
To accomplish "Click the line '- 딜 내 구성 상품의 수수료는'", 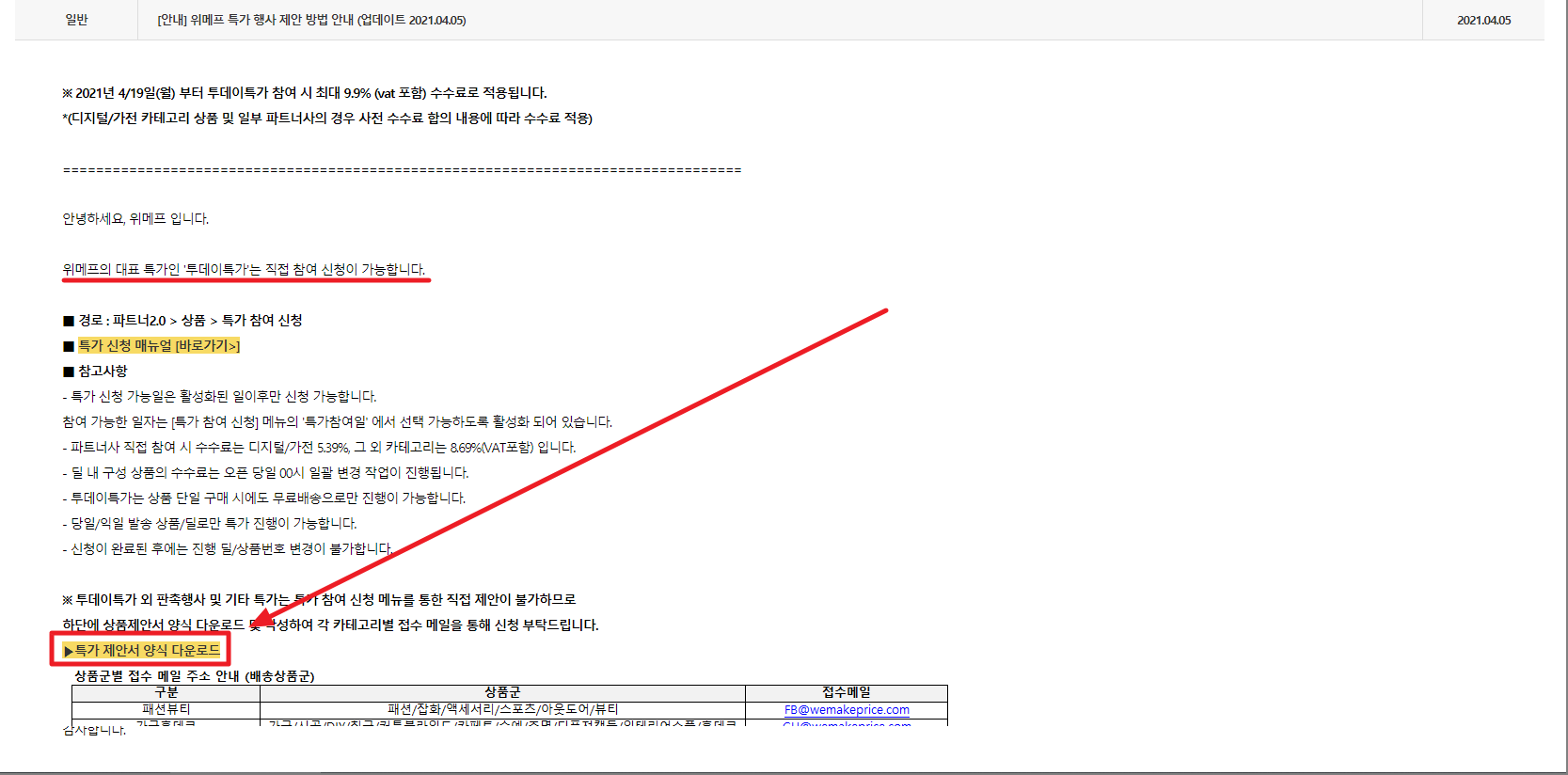I will [x=265, y=473].
